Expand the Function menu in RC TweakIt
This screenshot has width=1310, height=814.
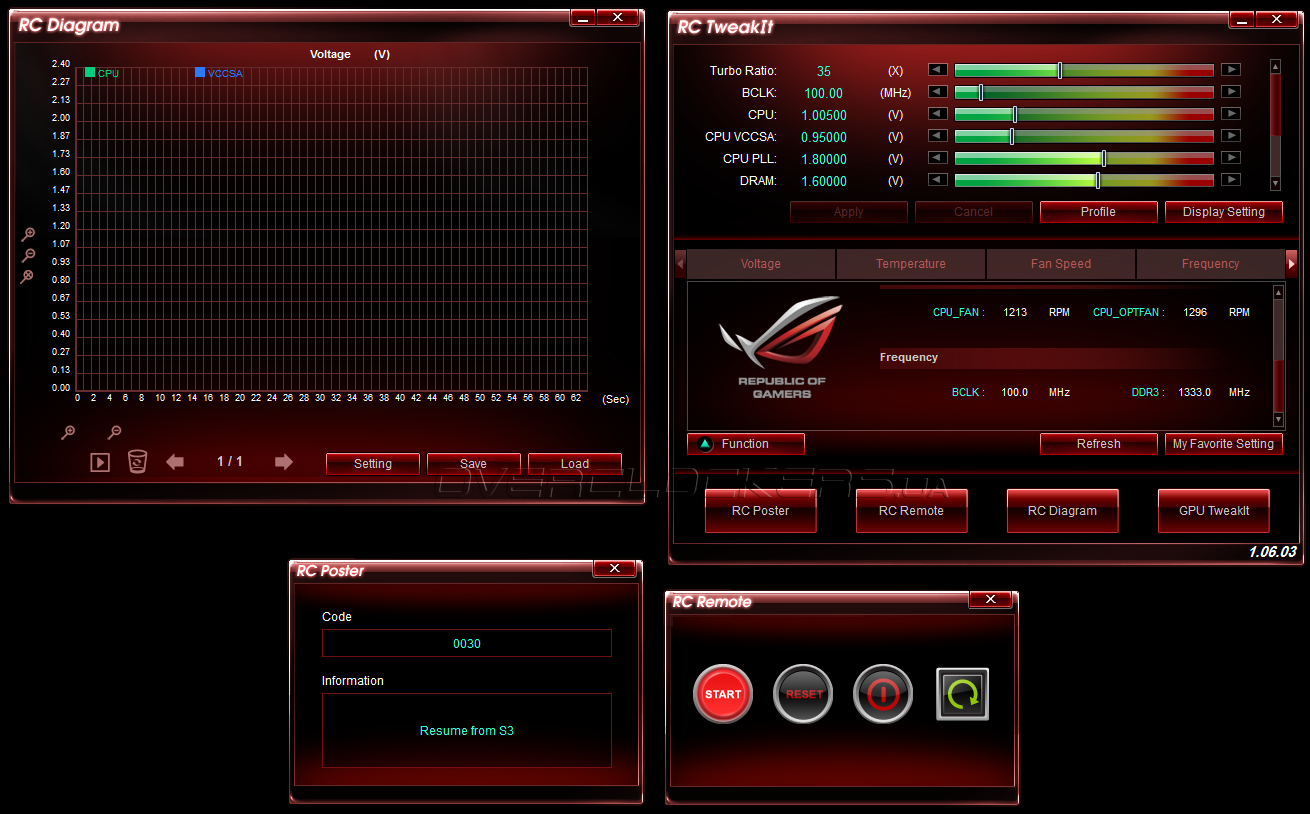[746, 444]
